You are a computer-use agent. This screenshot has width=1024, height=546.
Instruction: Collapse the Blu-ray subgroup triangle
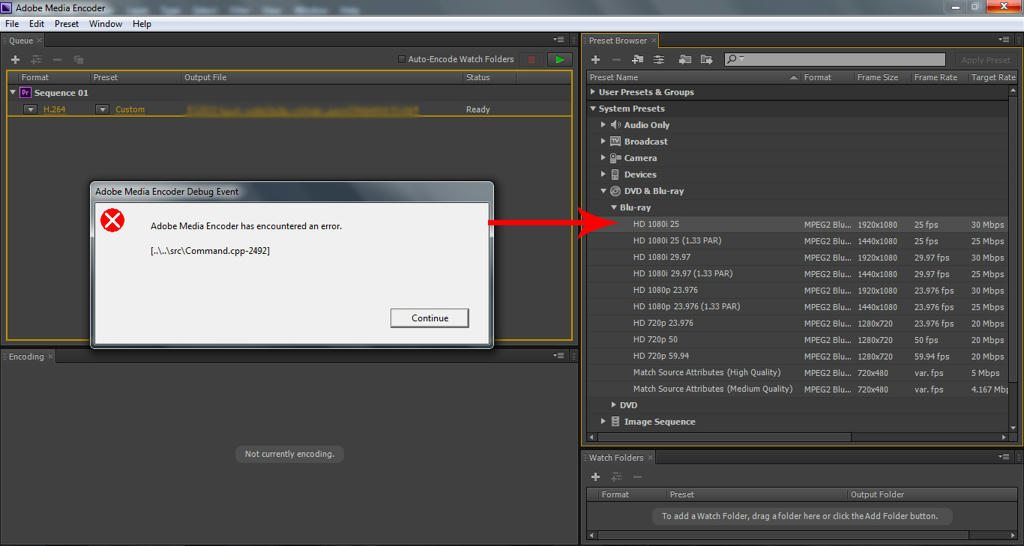614,208
